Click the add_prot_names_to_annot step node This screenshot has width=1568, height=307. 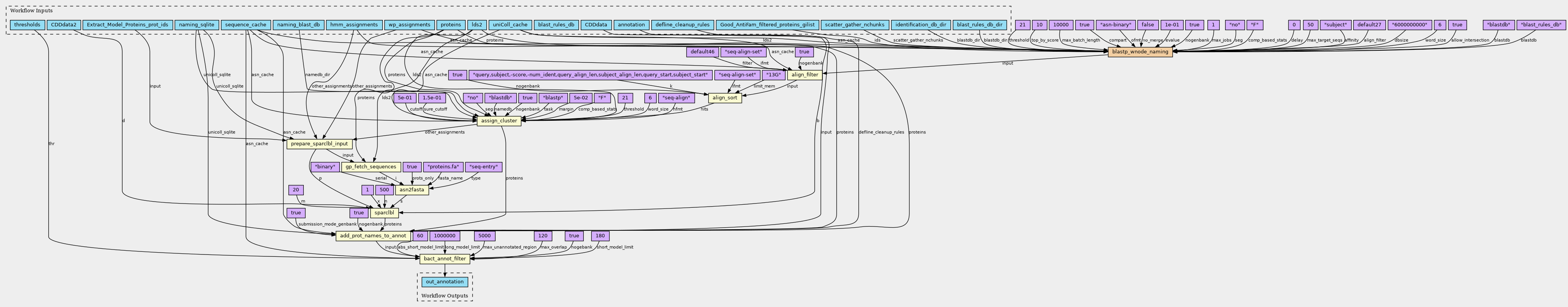click(x=372, y=236)
